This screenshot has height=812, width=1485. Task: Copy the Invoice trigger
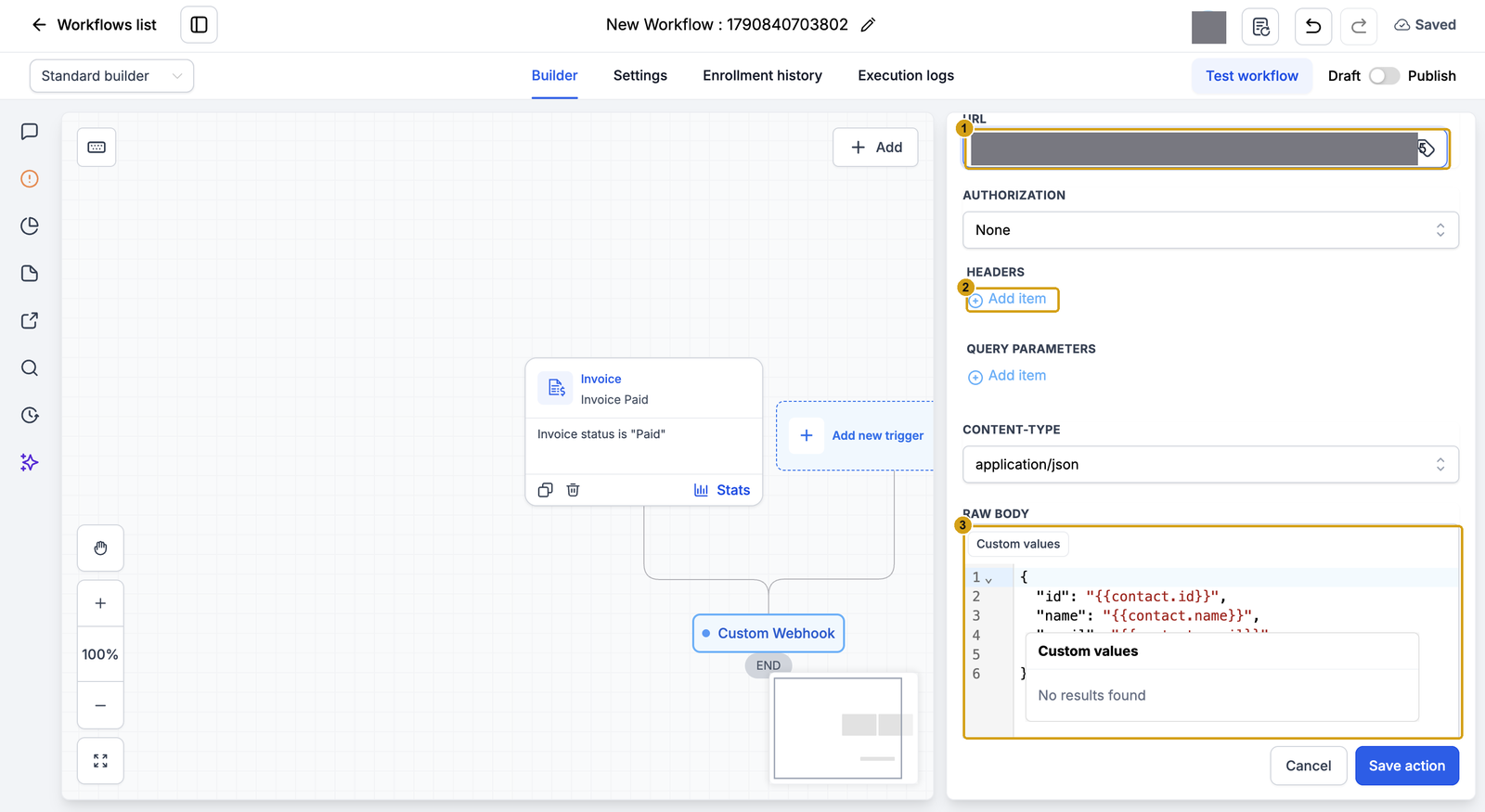pos(546,490)
